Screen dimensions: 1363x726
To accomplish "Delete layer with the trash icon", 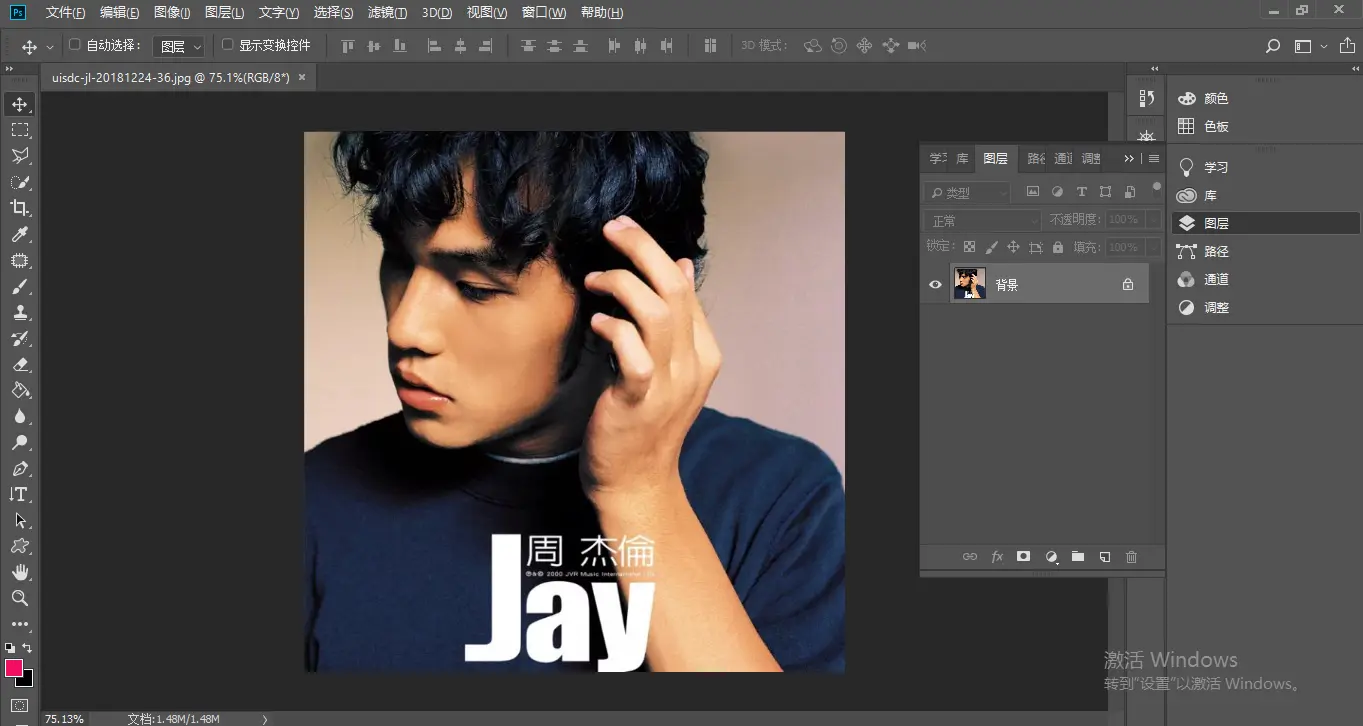I will tap(1132, 557).
